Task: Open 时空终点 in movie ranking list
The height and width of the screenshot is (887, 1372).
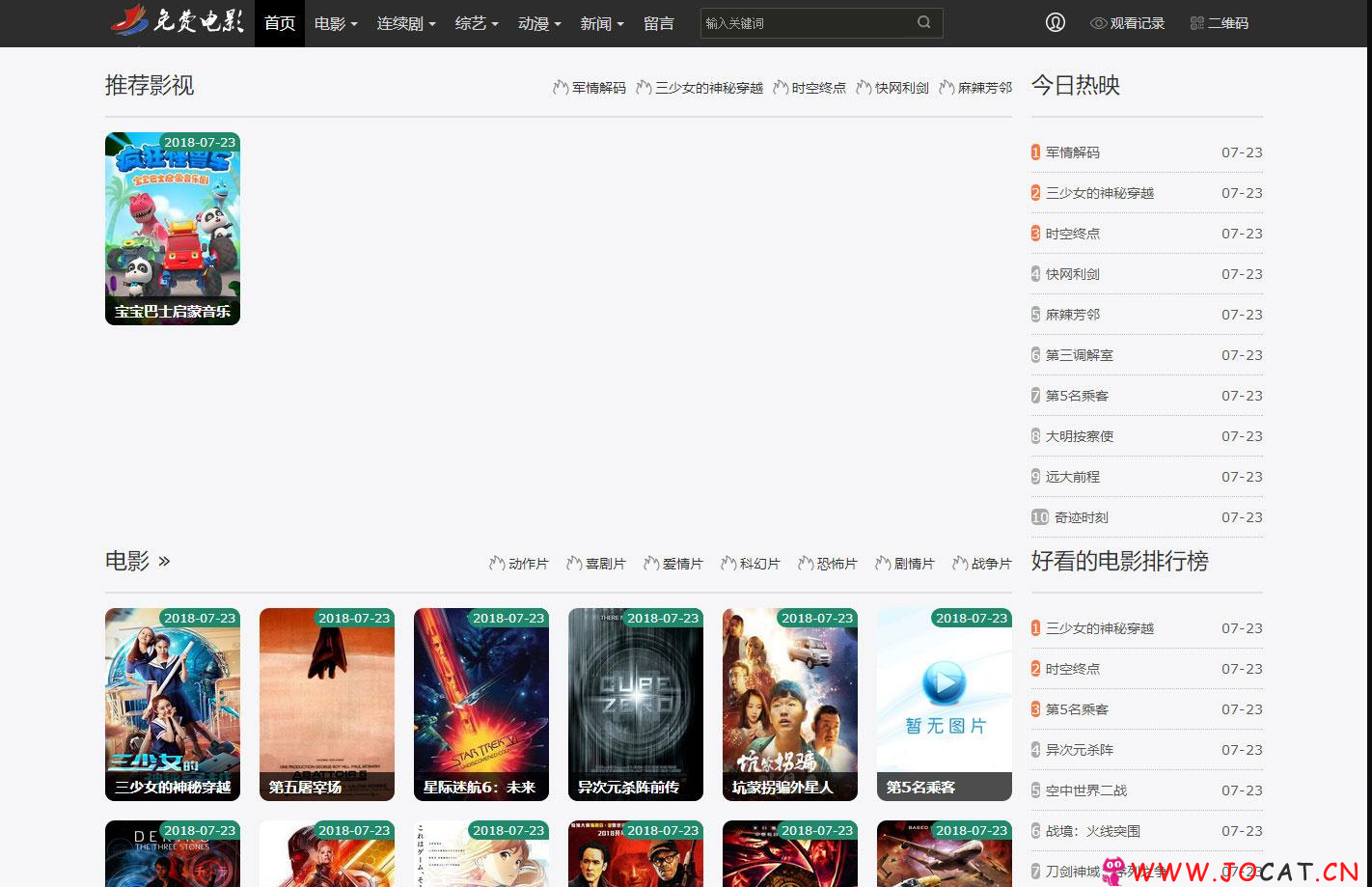Action: pyautogui.click(x=1073, y=669)
